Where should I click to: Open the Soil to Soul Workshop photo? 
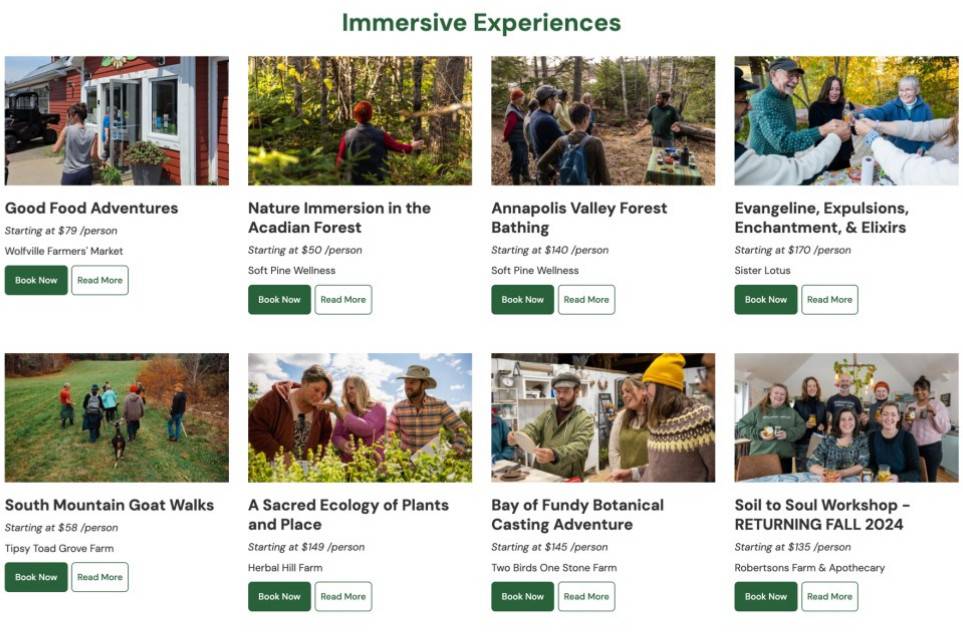[x=846, y=417]
